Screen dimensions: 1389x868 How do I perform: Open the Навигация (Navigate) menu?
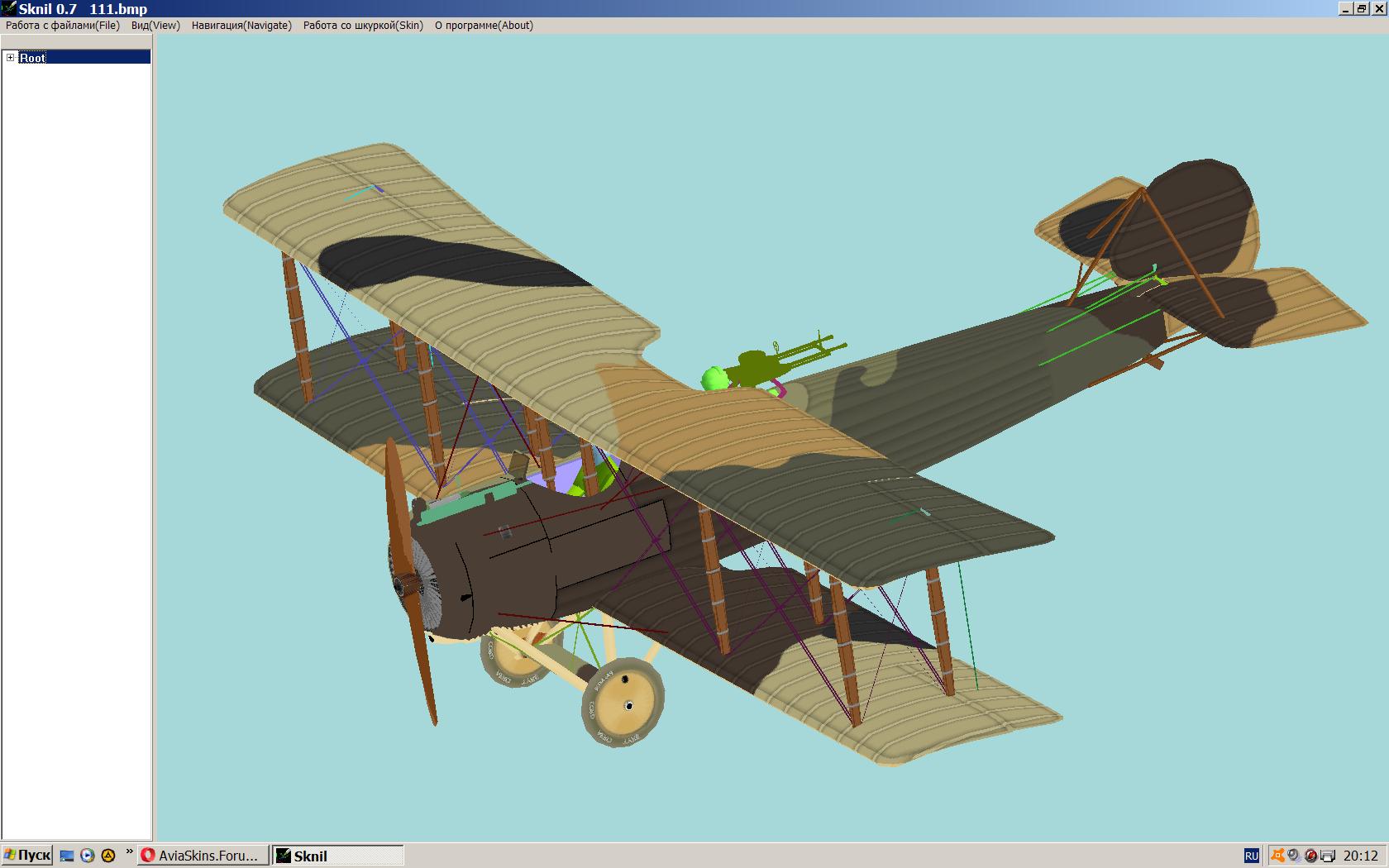pos(241,26)
